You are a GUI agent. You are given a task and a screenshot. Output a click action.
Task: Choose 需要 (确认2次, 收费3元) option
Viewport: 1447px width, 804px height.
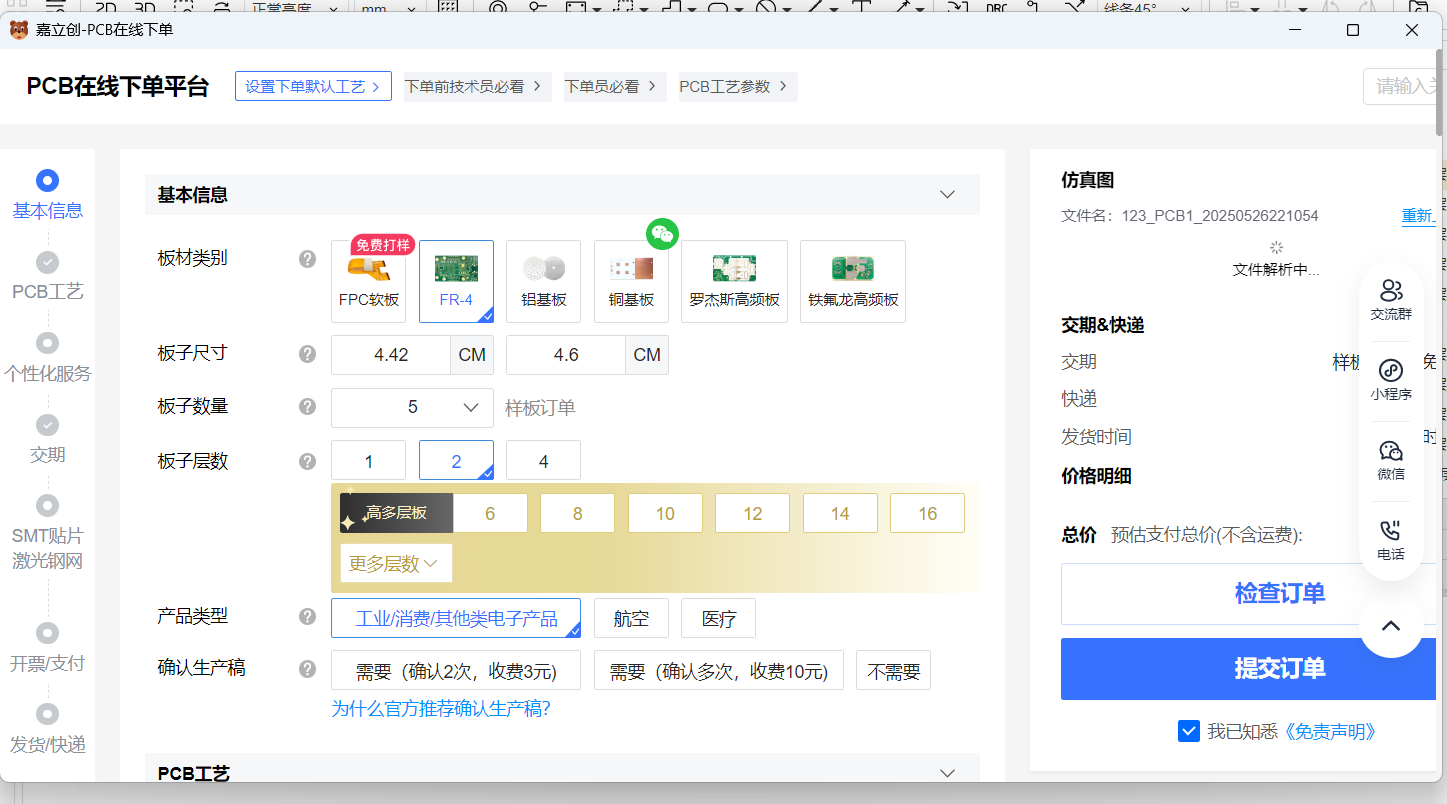(x=456, y=670)
